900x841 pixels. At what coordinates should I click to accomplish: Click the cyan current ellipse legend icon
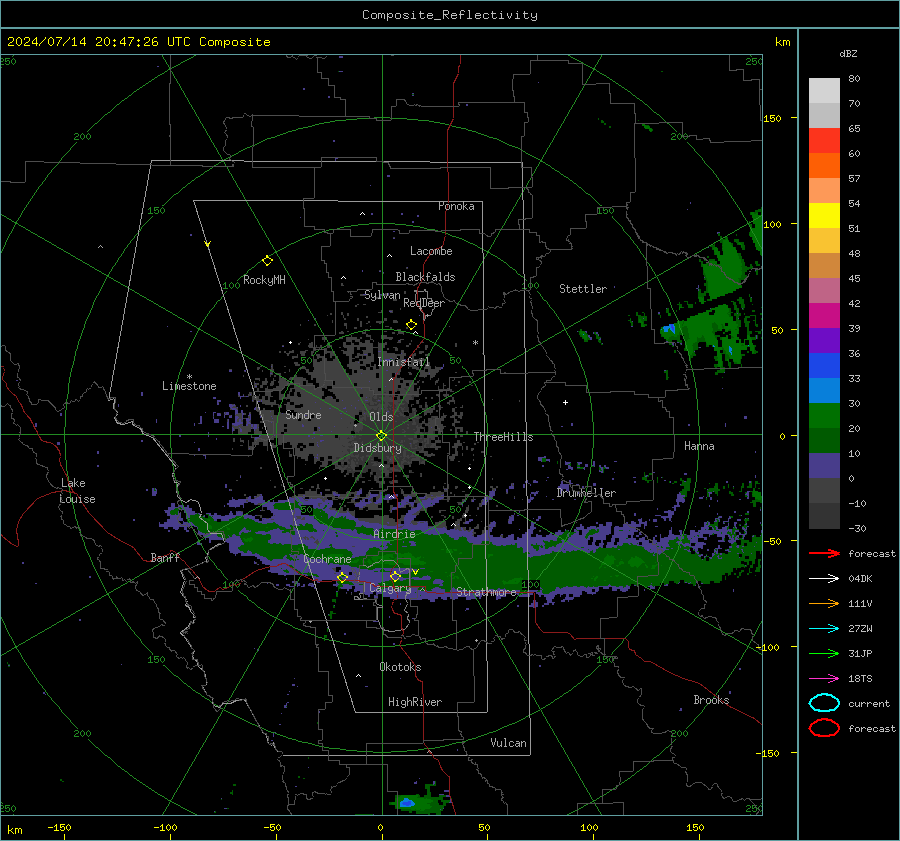824,703
